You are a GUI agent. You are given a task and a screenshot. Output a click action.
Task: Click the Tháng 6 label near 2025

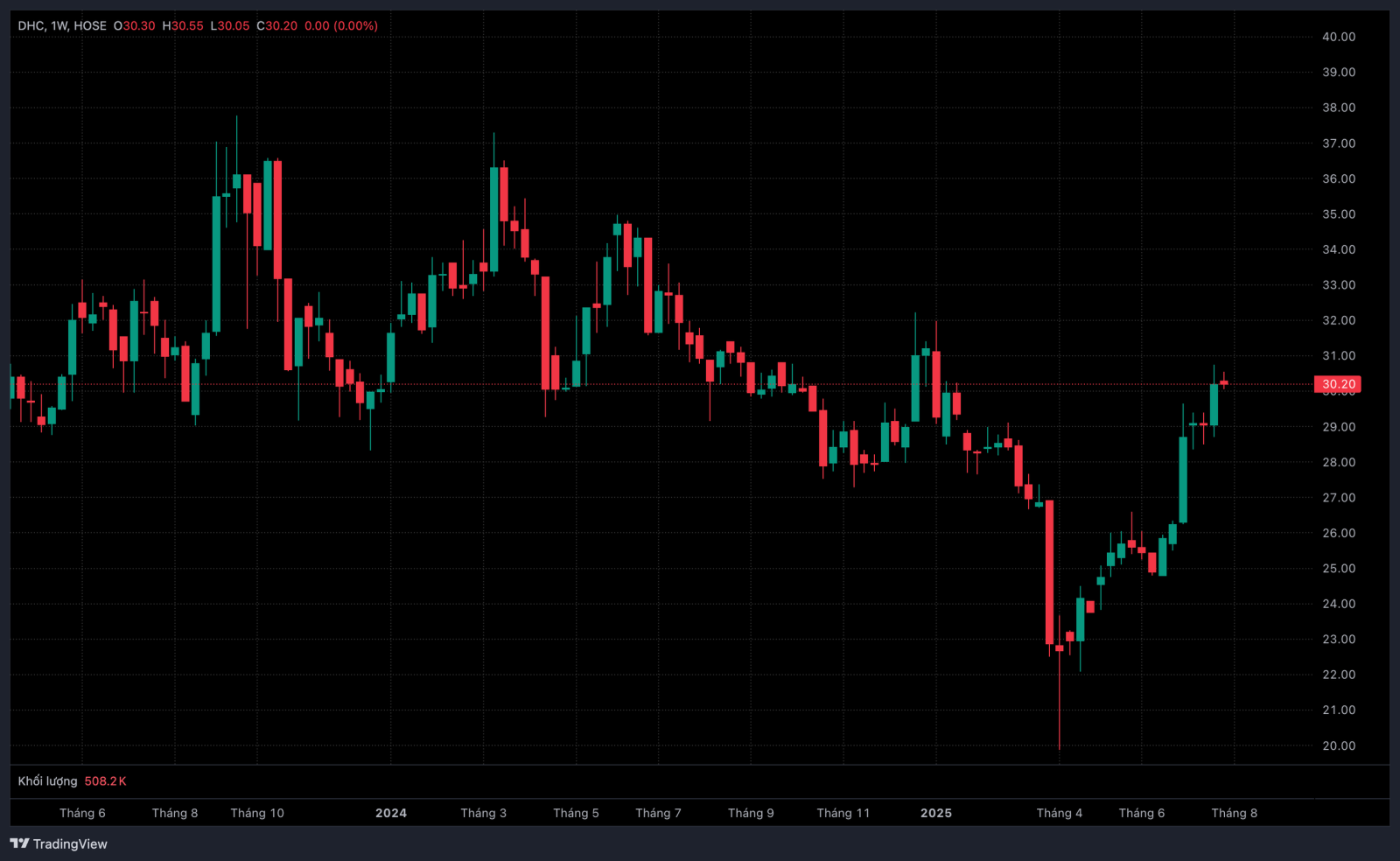(1142, 813)
